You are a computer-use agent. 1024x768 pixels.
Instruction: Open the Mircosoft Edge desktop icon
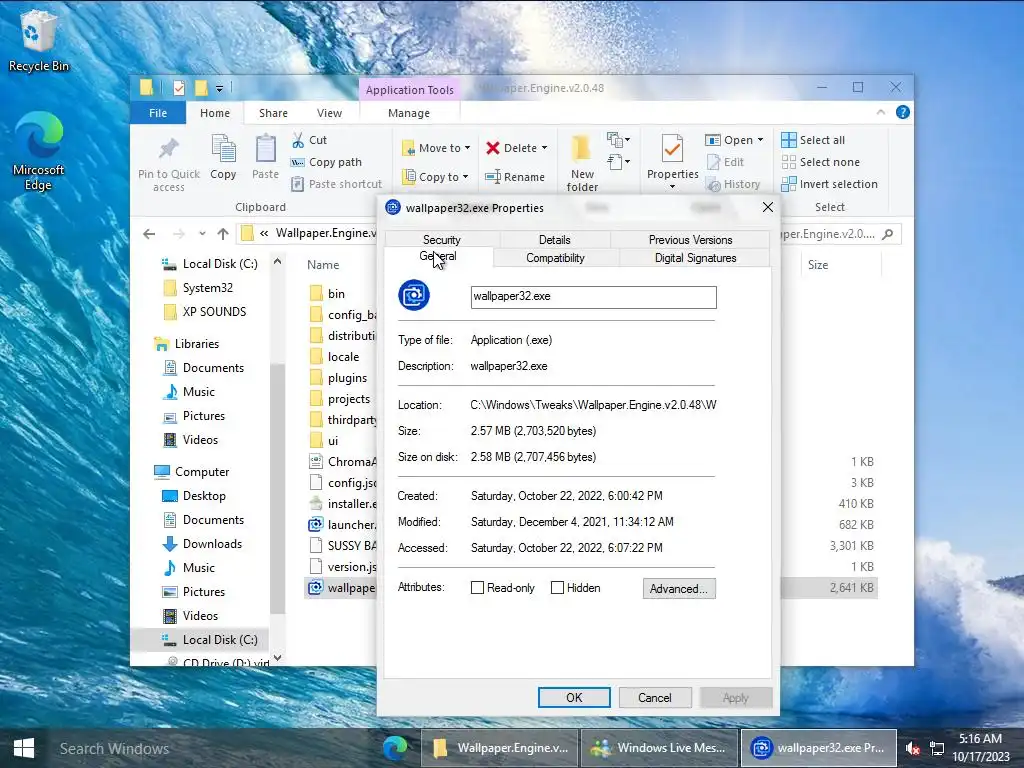click(39, 150)
